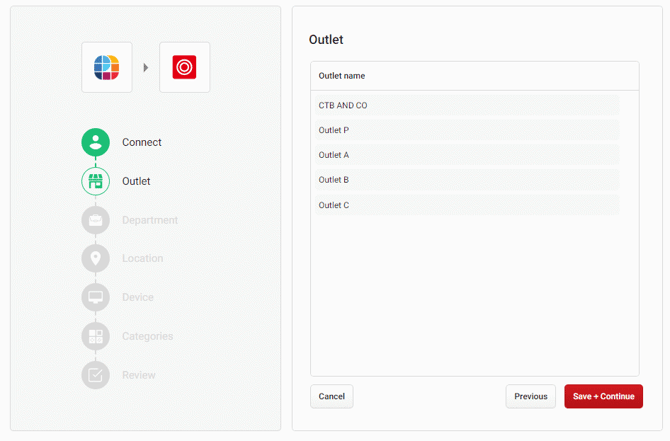670x441 pixels.
Task: Select the CTB AND CO outlet row
Action: tap(467, 106)
